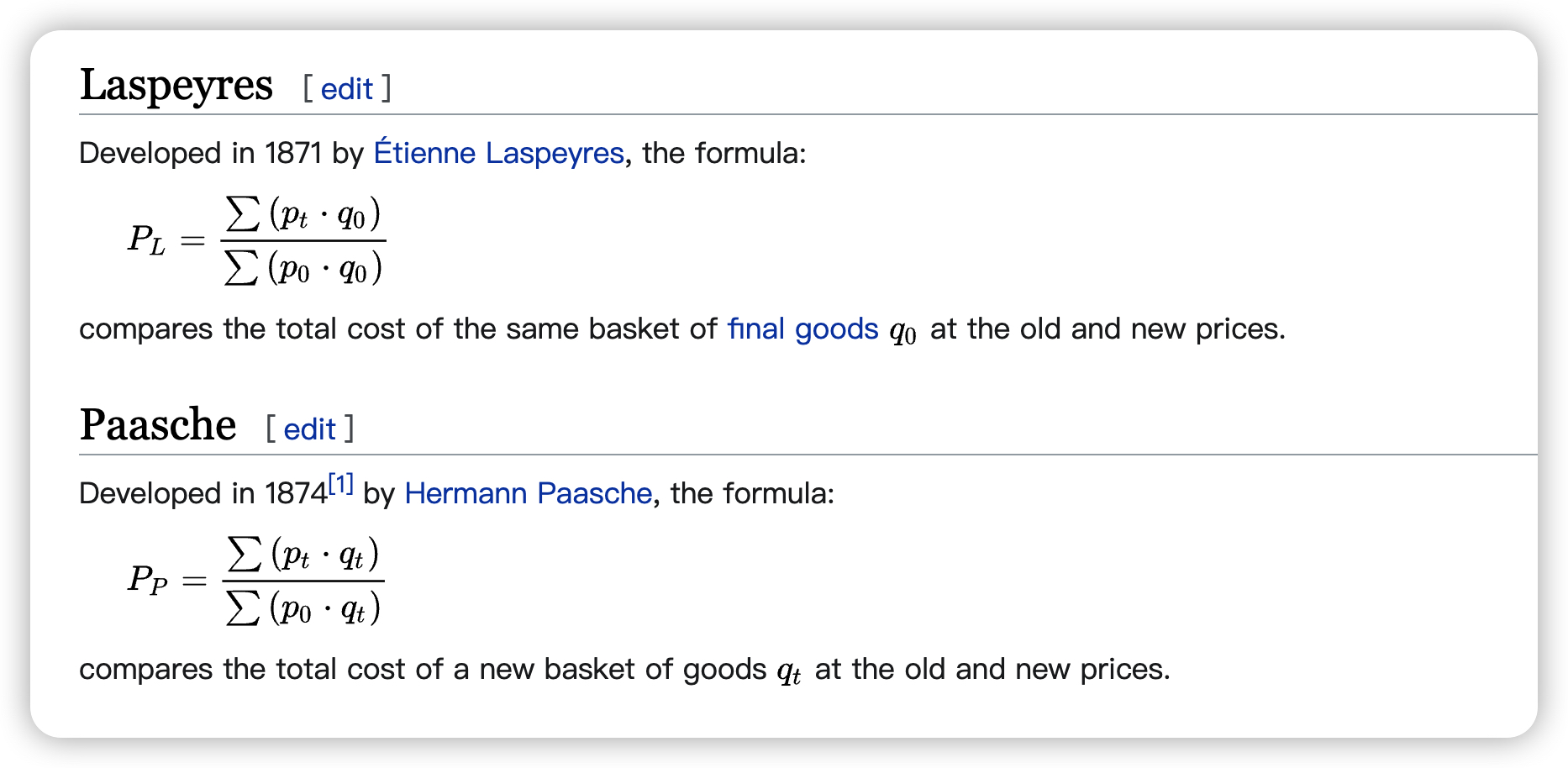Click the P_L symbol in Laspeyres formula
Viewport: 1568px width, 768px height.
click(x=146, y=239)
